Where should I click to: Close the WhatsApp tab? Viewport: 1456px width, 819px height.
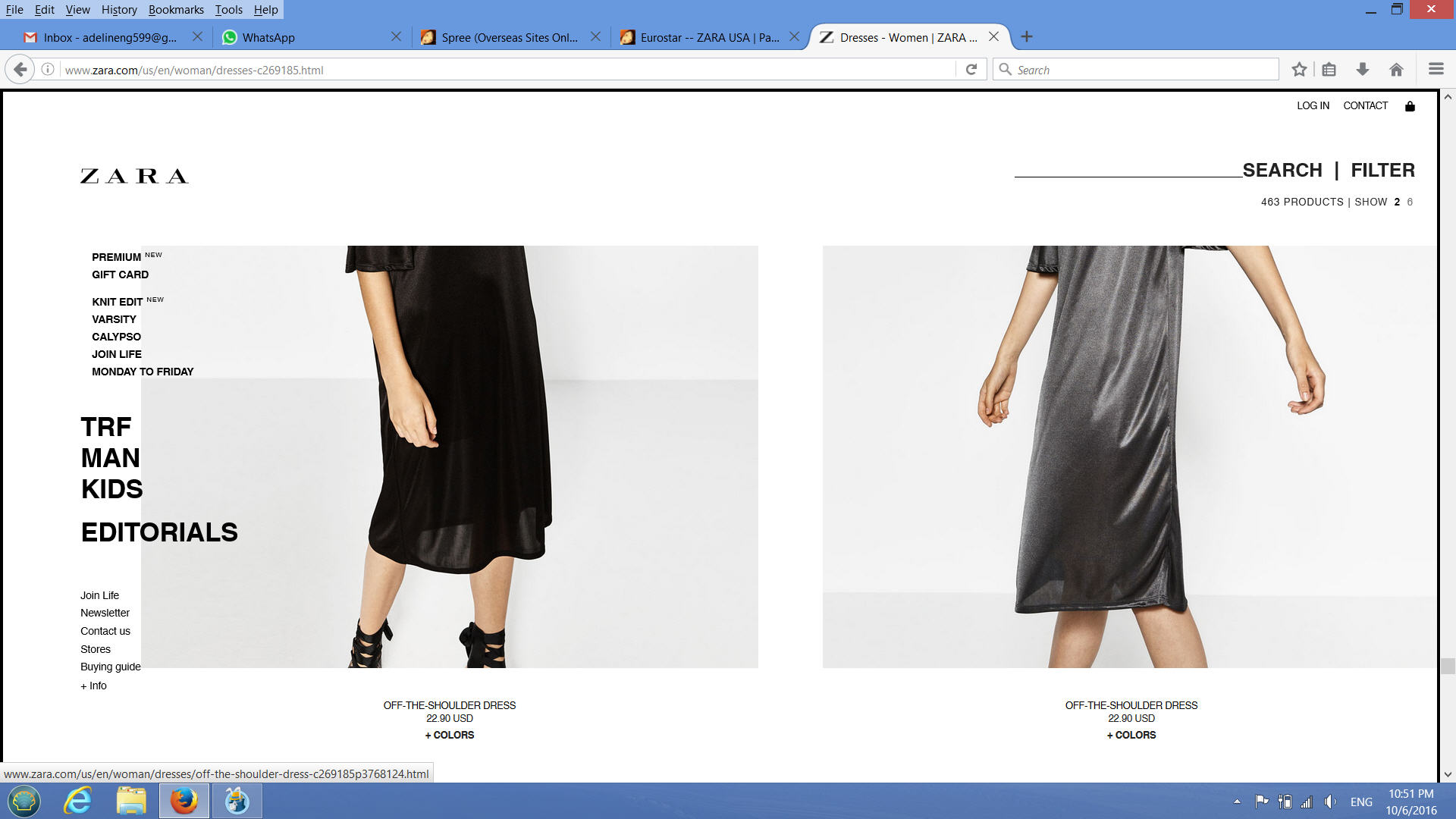[396, 36]
